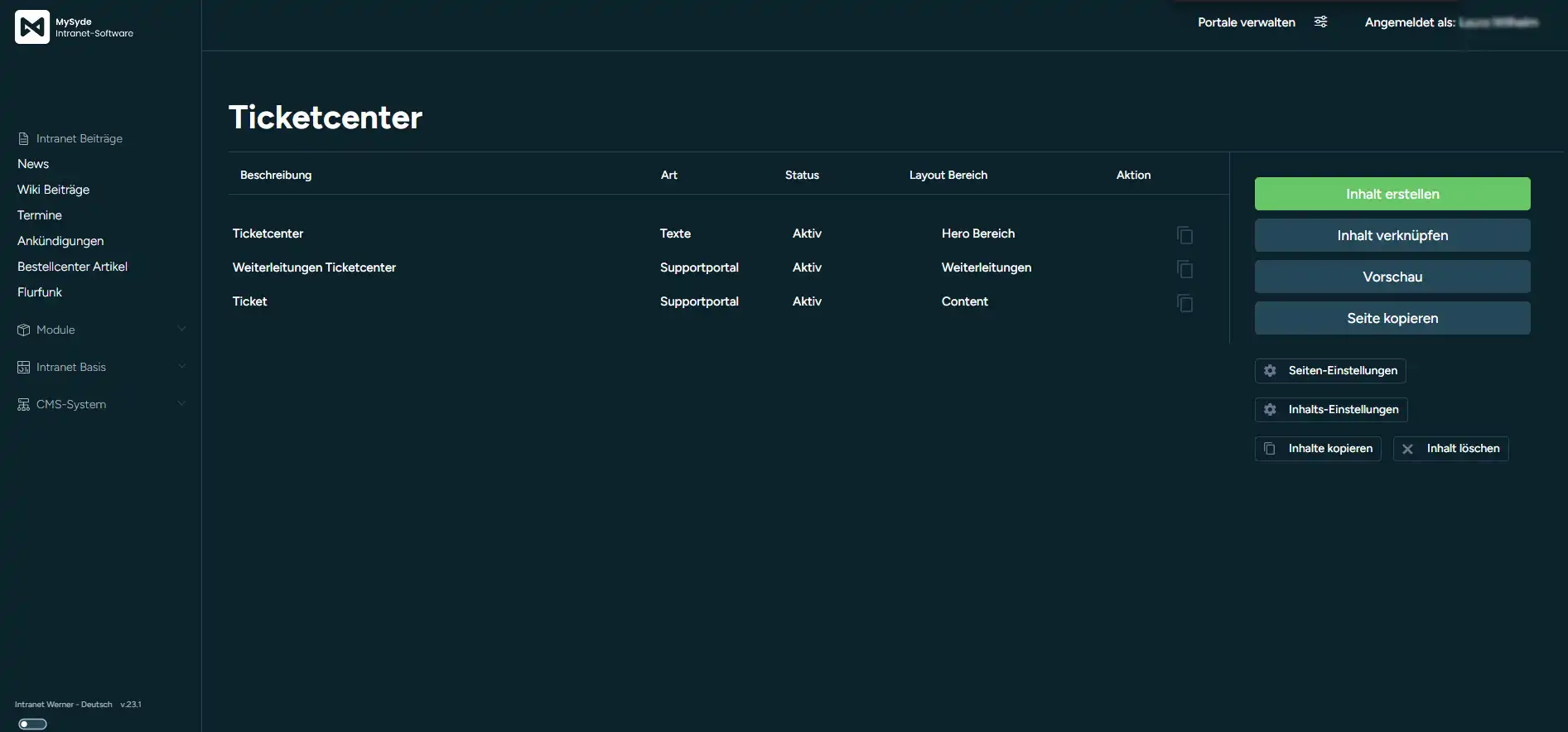The height and width of the screenshot is (732, 1568).
Task: Copy the Ticket row via copy icon
Action: pyautogui.click(x=1185, y=303)
